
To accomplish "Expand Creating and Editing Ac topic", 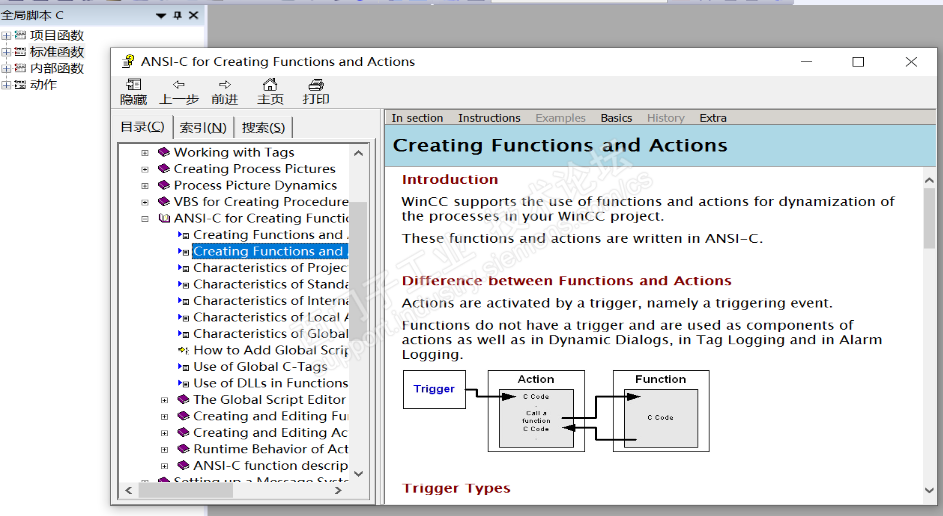I will click(x=164, y=433).
